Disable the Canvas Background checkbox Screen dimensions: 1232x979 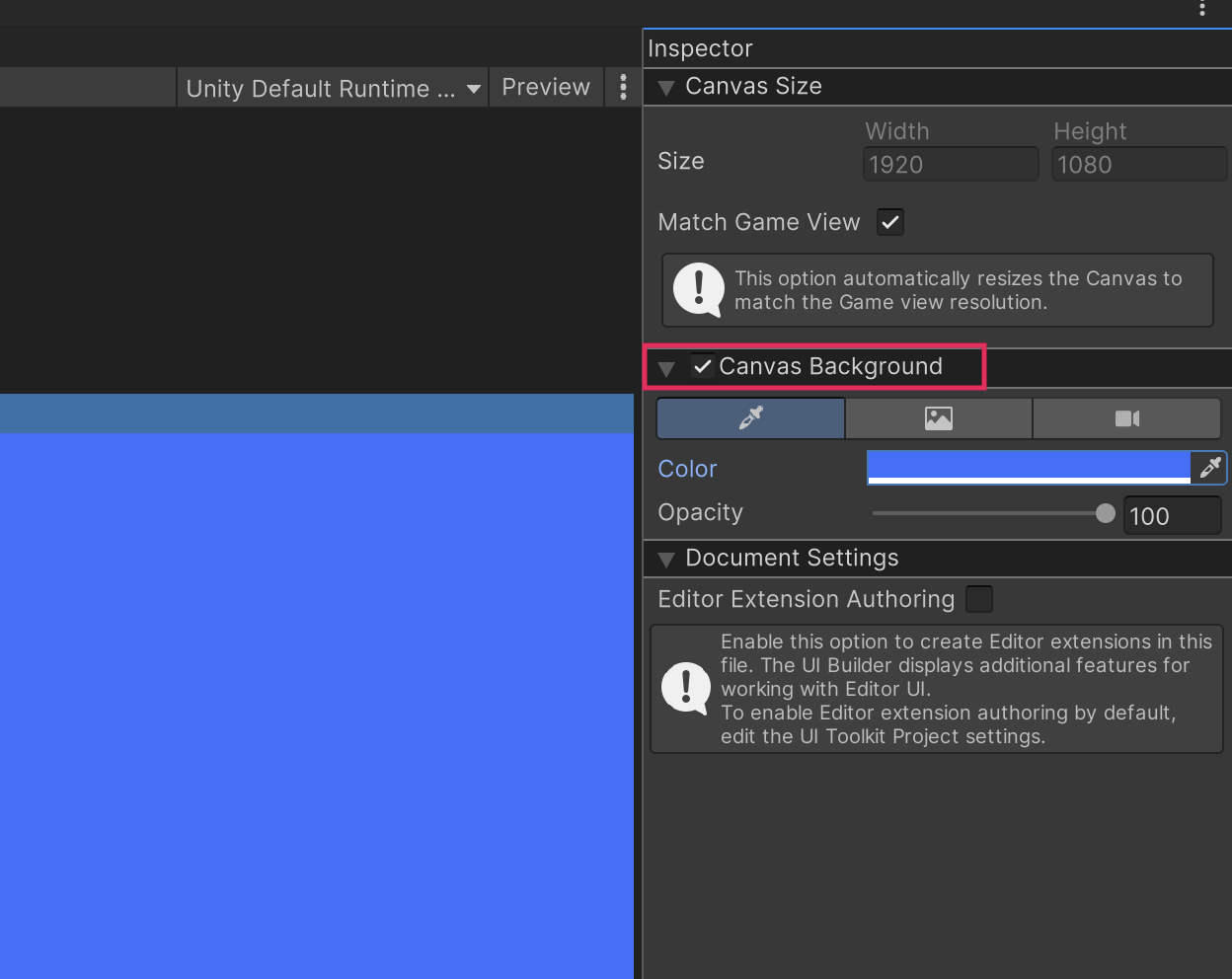point(702,366)
